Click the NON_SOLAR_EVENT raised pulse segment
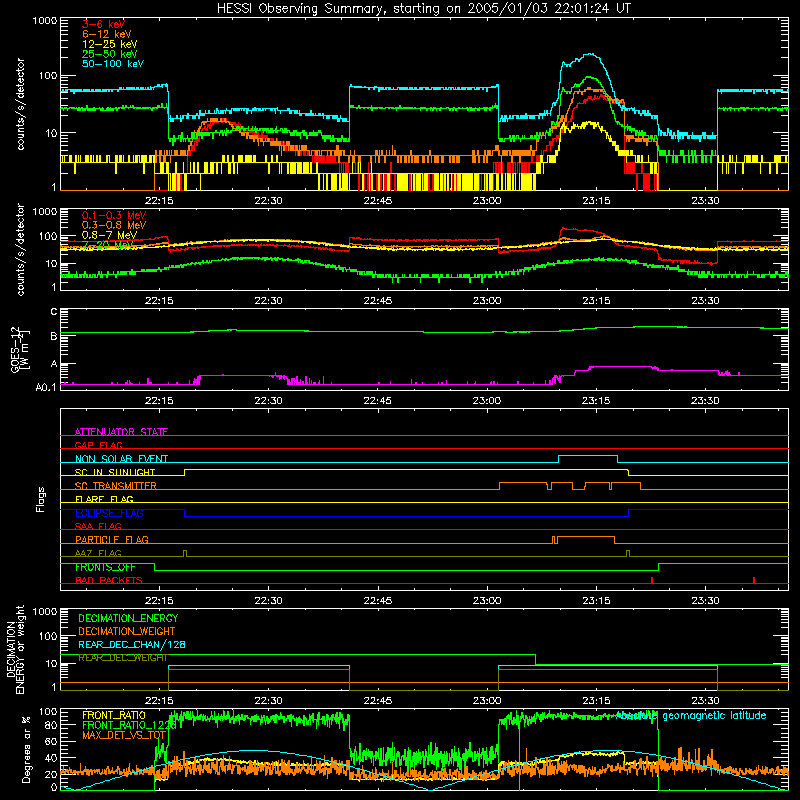Viewport: 800px width, 800px height. (x=588, y=456)
